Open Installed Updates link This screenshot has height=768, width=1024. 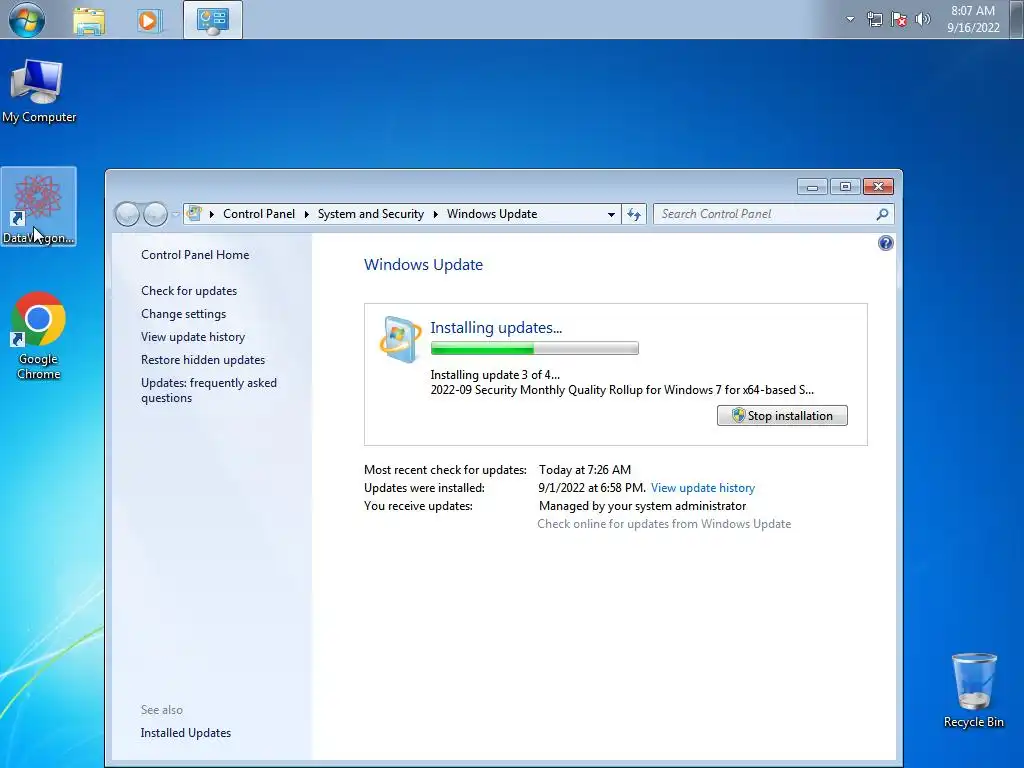tap(185, 733)
